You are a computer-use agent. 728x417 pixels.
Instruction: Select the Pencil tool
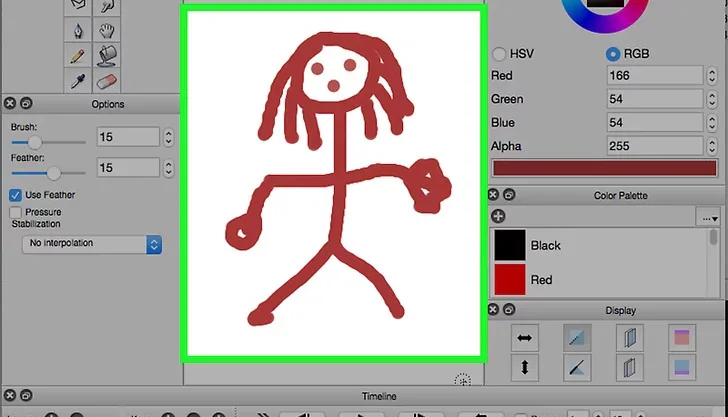78,56
